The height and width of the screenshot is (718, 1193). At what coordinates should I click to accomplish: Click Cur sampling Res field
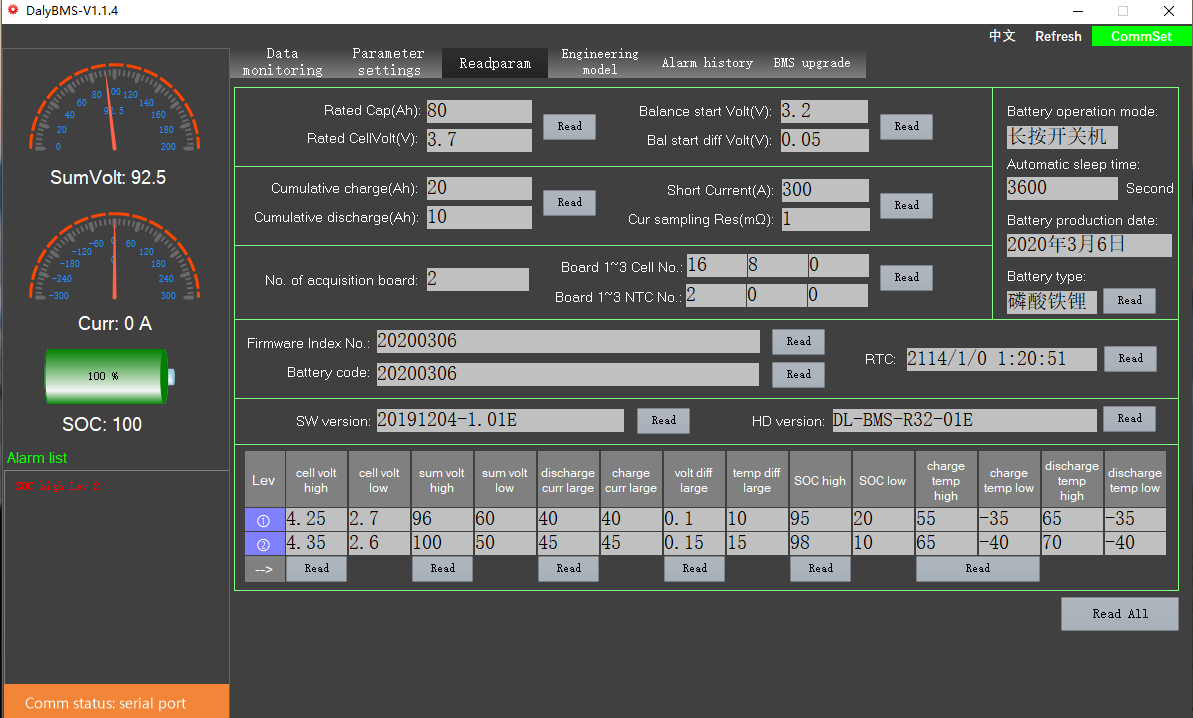[826, 219]
